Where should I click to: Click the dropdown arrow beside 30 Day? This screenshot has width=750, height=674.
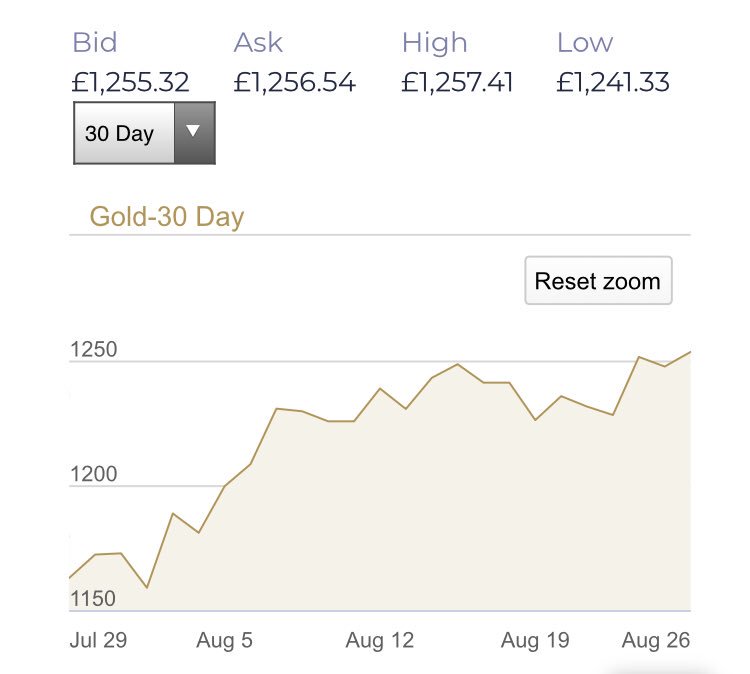click(194, 133)
